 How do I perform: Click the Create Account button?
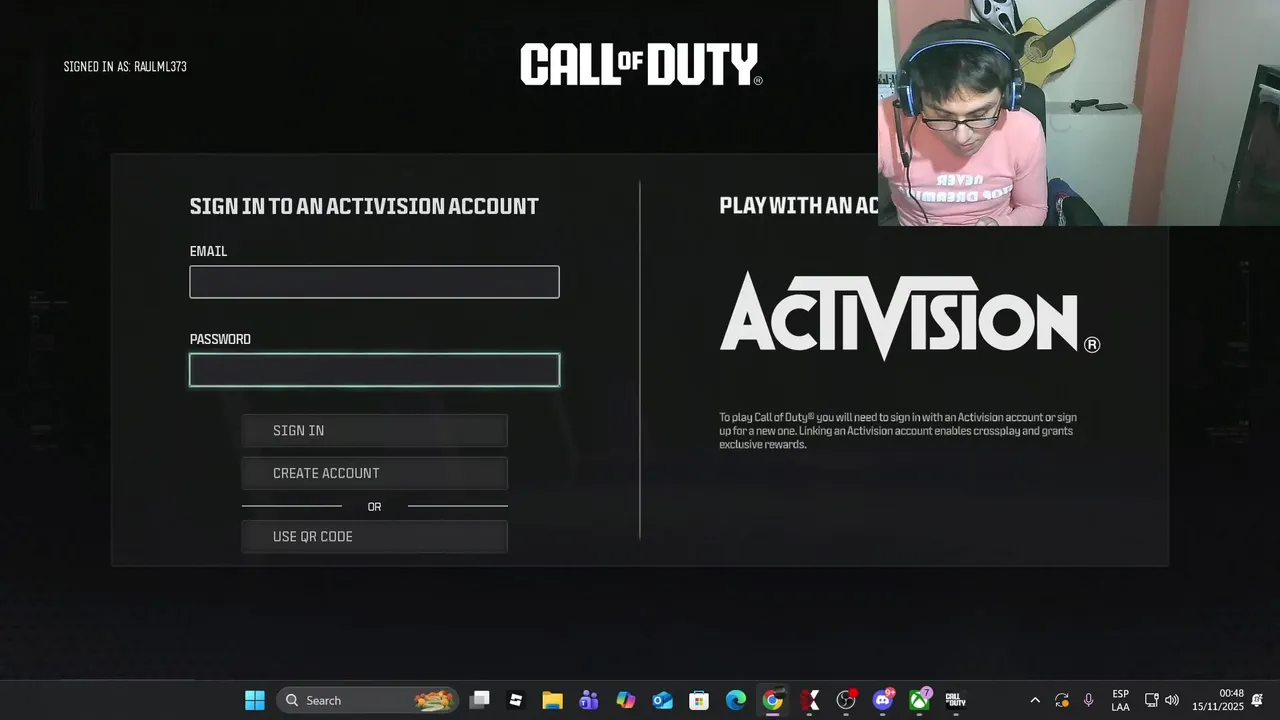pyautogui.click(x=374, y=473)
